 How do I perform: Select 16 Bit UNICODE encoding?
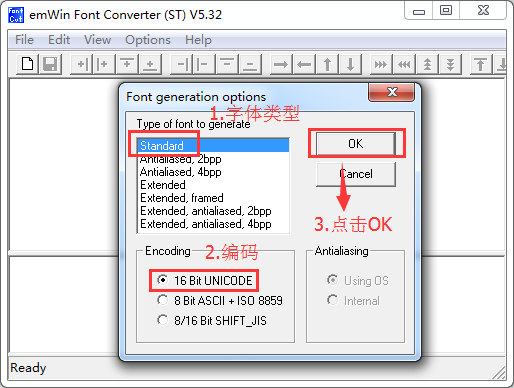coord(204,280)
